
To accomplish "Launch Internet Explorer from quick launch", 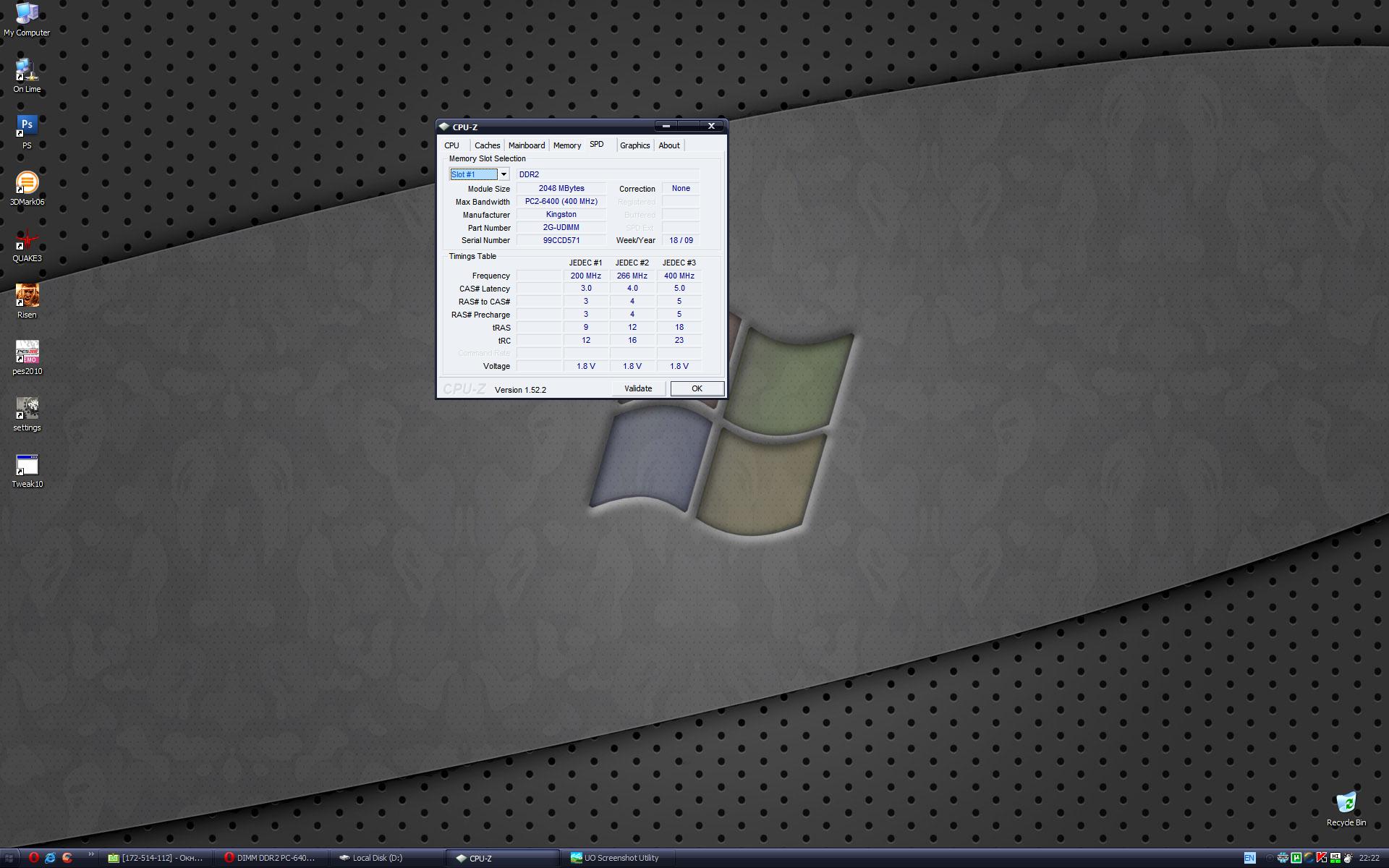I will (x=50, y=858).
